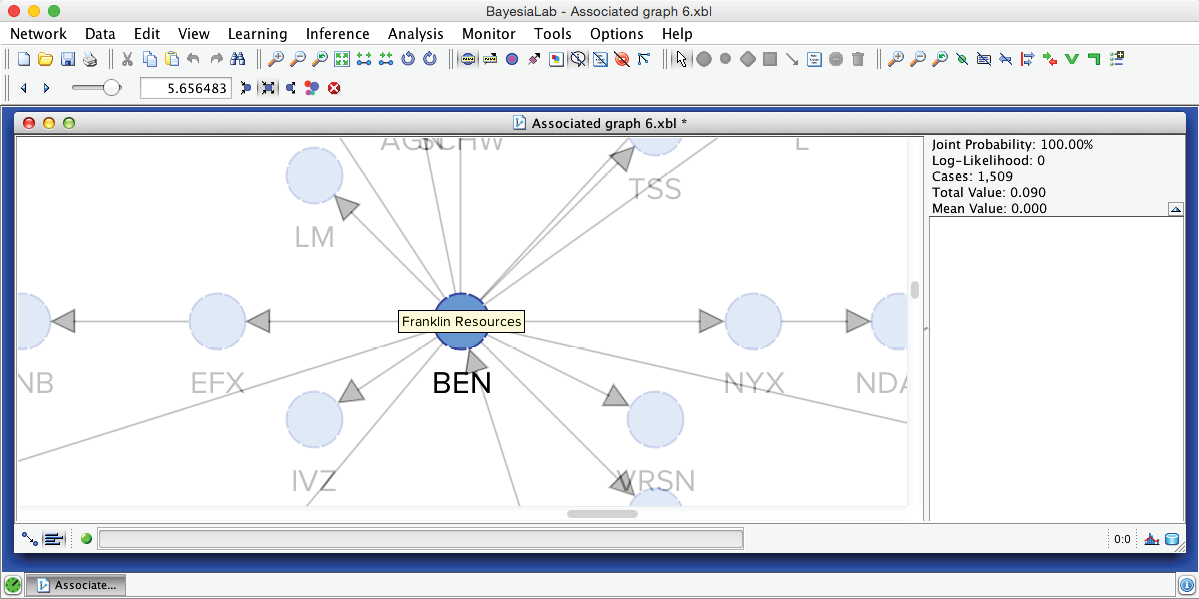Open the Learning menu
The width and height of the screenshot is (1199, 599).
click(257, 34)
